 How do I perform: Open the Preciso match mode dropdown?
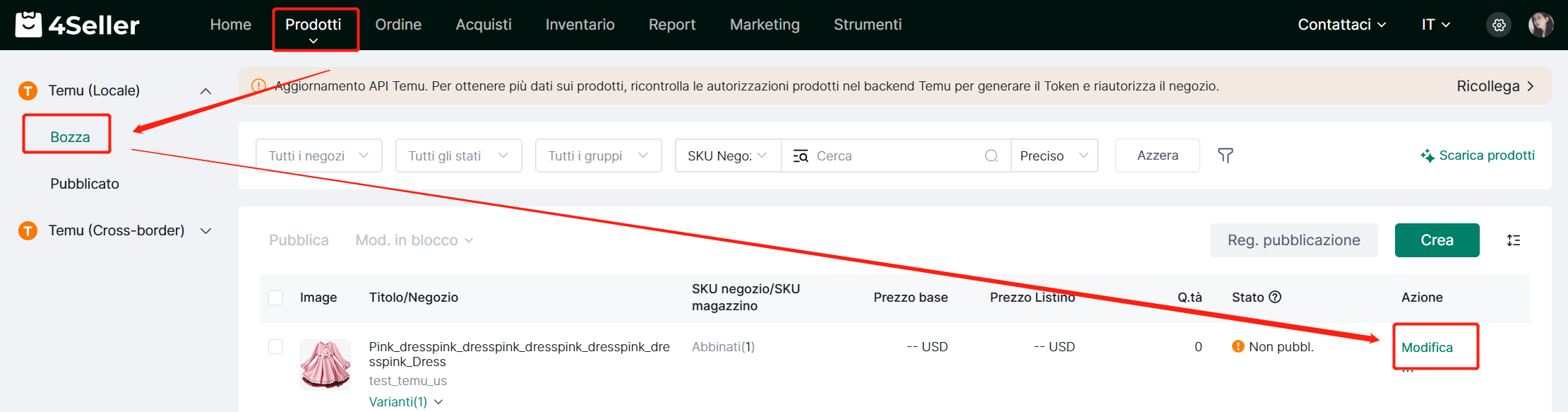[1054, 155]
